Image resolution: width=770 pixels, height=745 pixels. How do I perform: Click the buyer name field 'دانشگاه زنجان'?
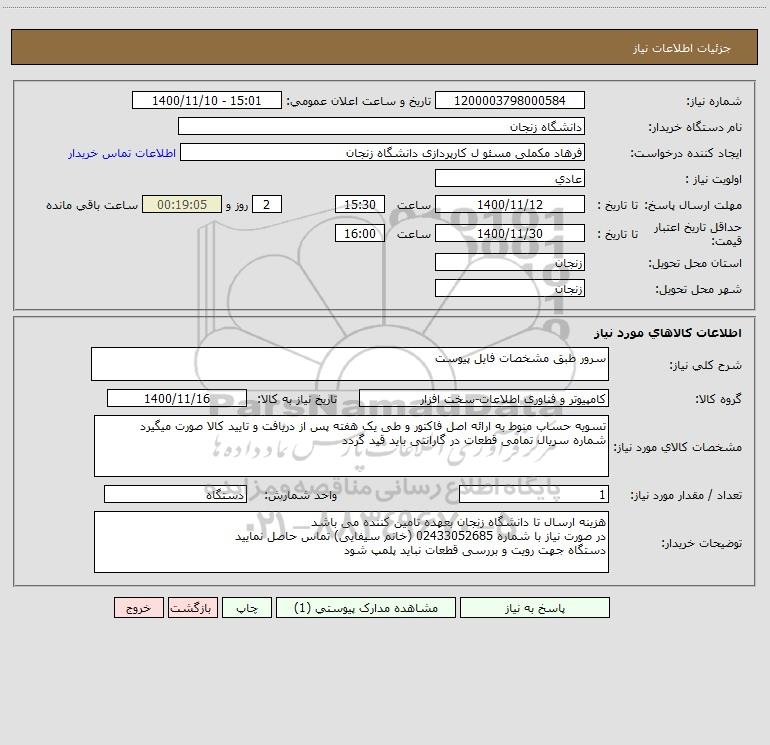click(381, 126)
